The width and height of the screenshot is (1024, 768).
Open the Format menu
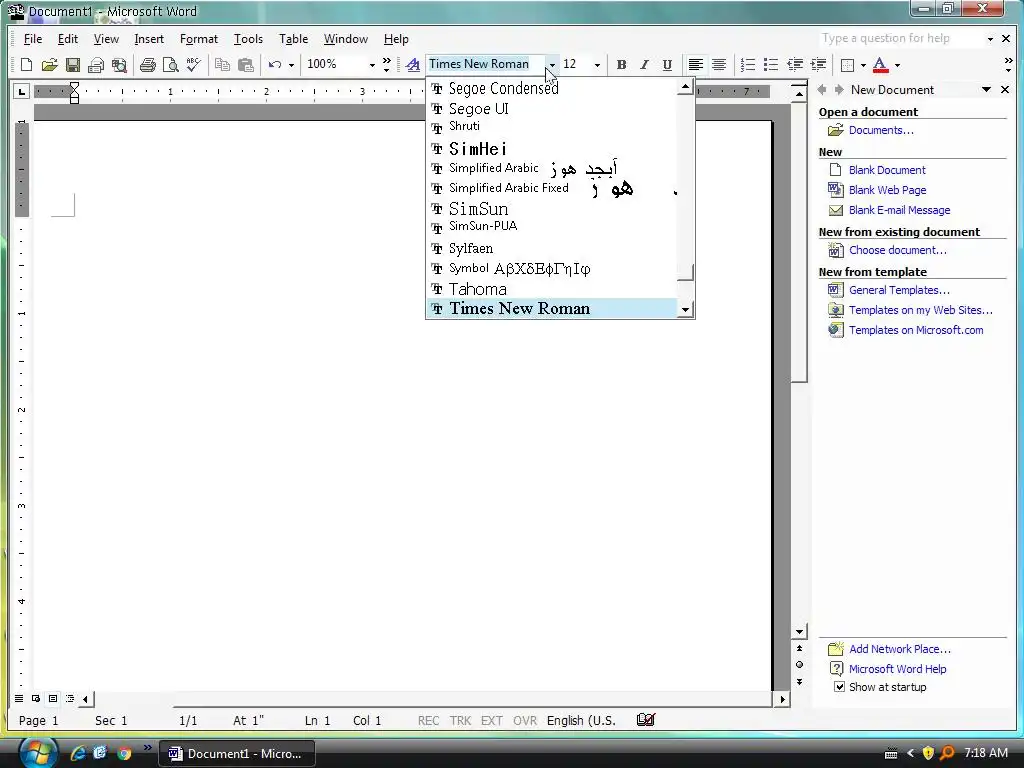[199, 39]
